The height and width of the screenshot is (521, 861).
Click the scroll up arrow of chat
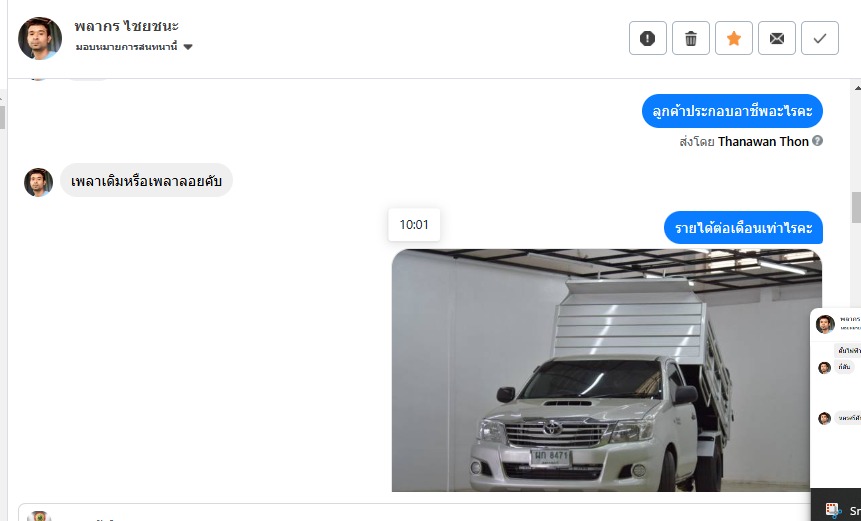pos(857,87)
